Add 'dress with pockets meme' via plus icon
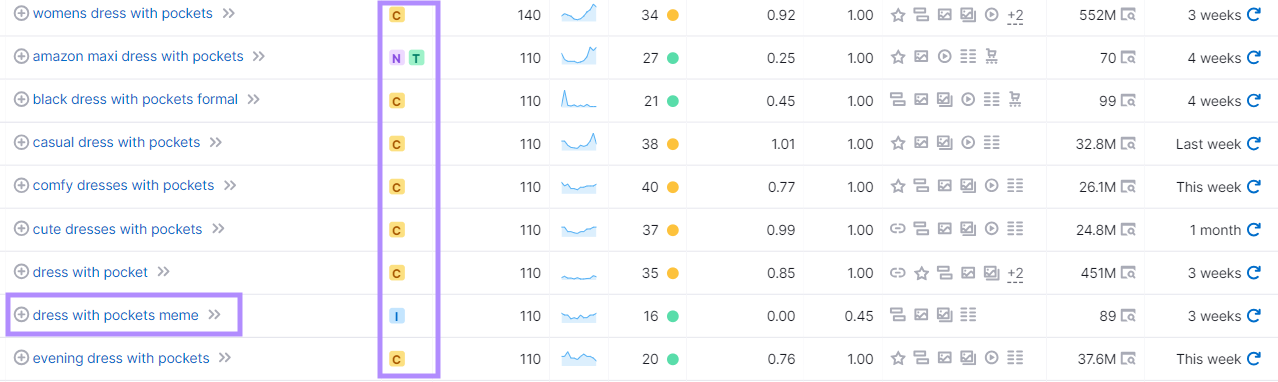The width and height of the screenshot is (1278, 382). (21, 315)
